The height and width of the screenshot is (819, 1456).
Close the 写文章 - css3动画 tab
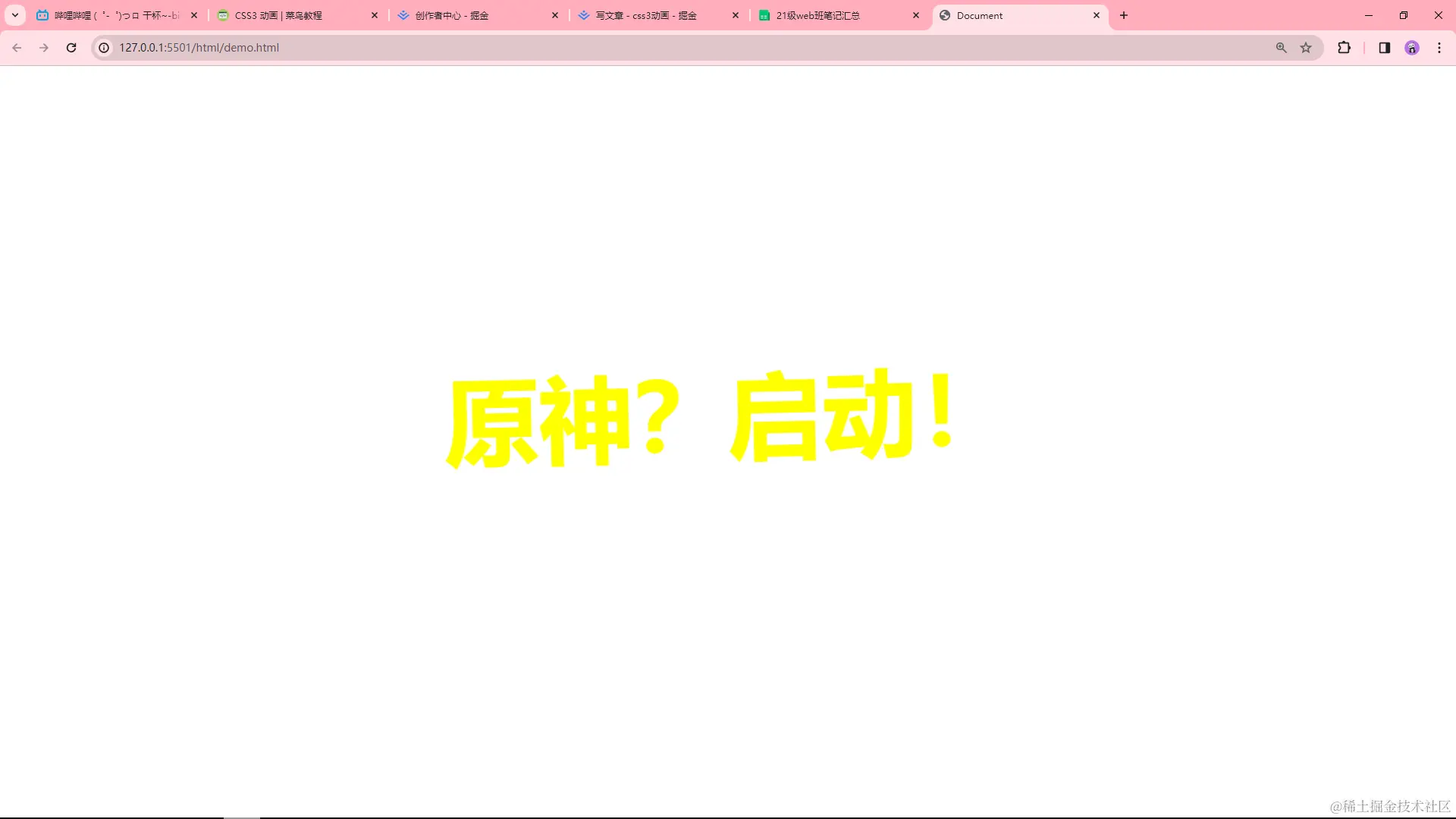coord(735,15)
